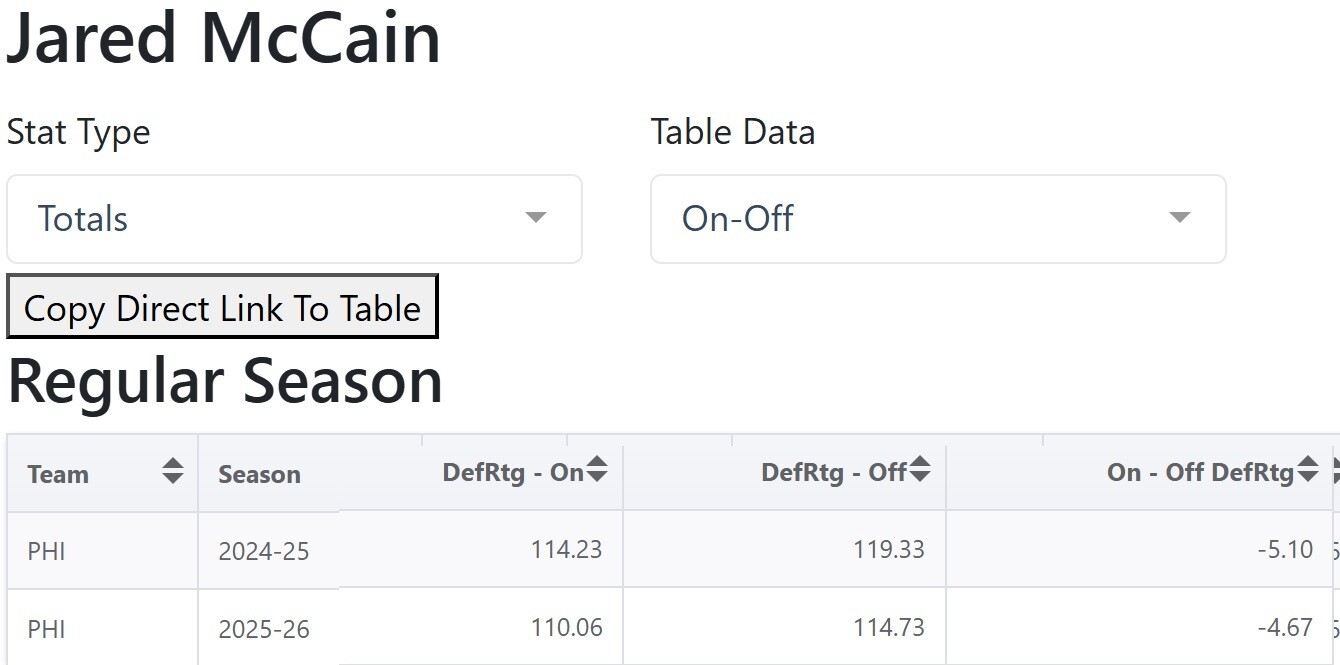Click sort arrows beside DefRtg - Off

(920, 469)
